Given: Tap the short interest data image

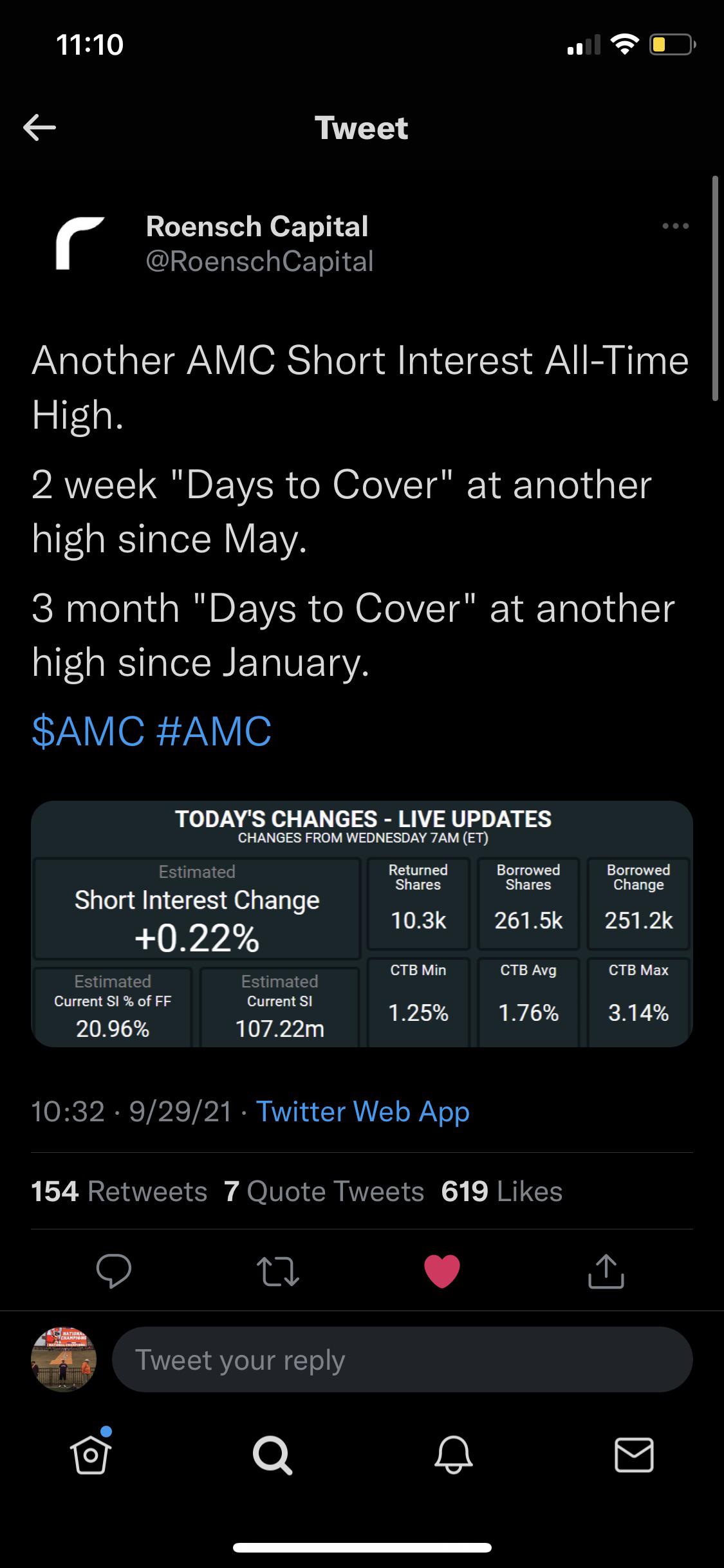Looking at the screenshot, I should (x=362, y=927).
